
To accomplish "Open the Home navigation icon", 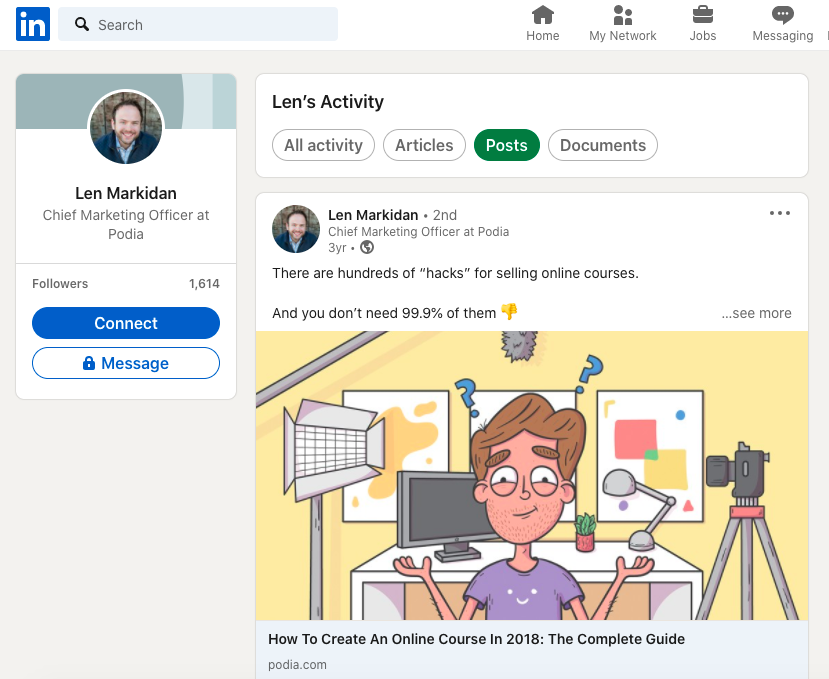I will 543,16.
